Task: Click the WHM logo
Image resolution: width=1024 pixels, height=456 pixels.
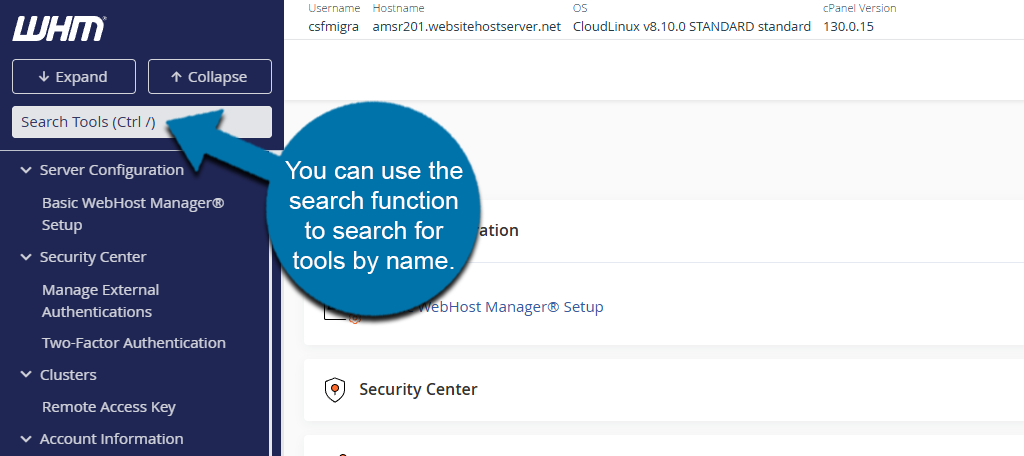Action: [x=58, y=29]
